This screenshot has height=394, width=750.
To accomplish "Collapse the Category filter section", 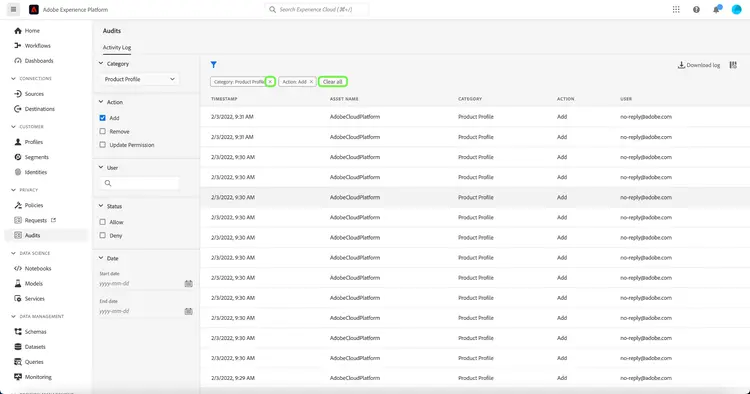I will (x=101, y=63).
